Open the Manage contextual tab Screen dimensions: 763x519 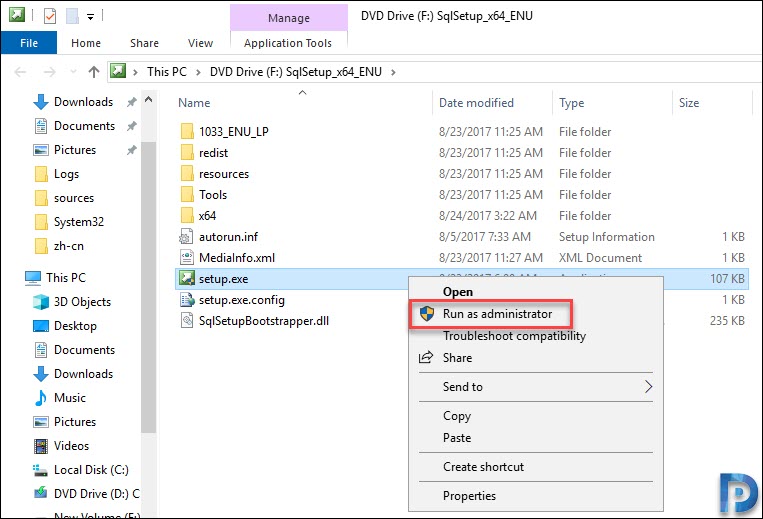[x=289, y=18]
